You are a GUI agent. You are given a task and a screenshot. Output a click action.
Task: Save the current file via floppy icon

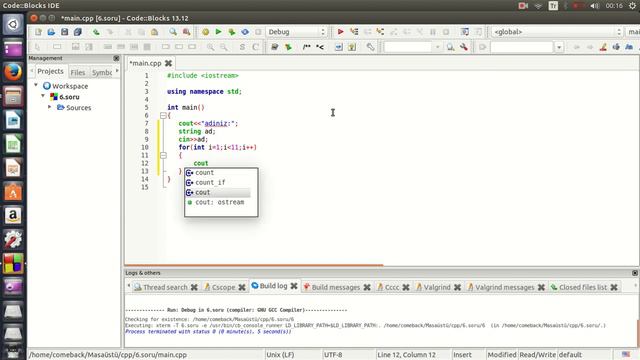point(64,32)
